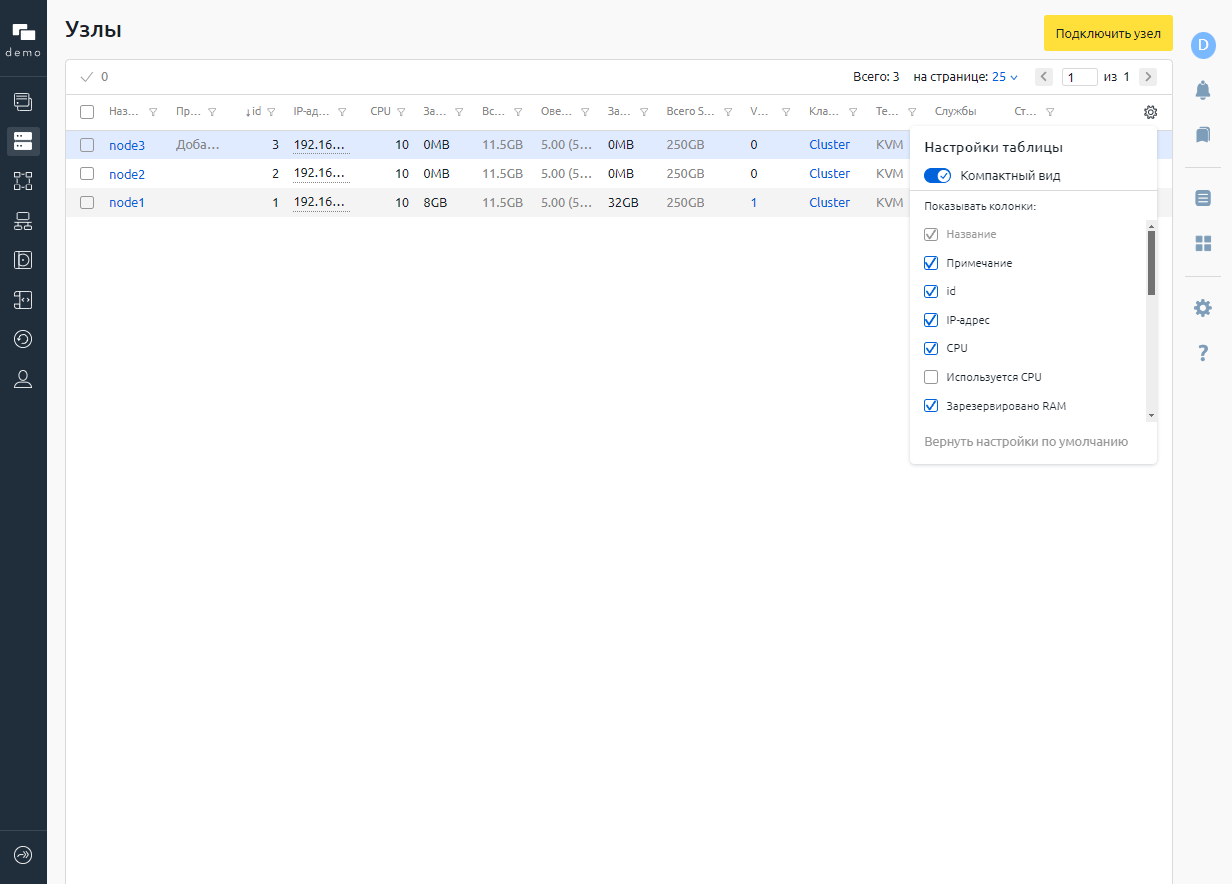Click the column list scrollbar down arrow
The height and width of the screenshot is (884, 1232).
coord(1151,415)
